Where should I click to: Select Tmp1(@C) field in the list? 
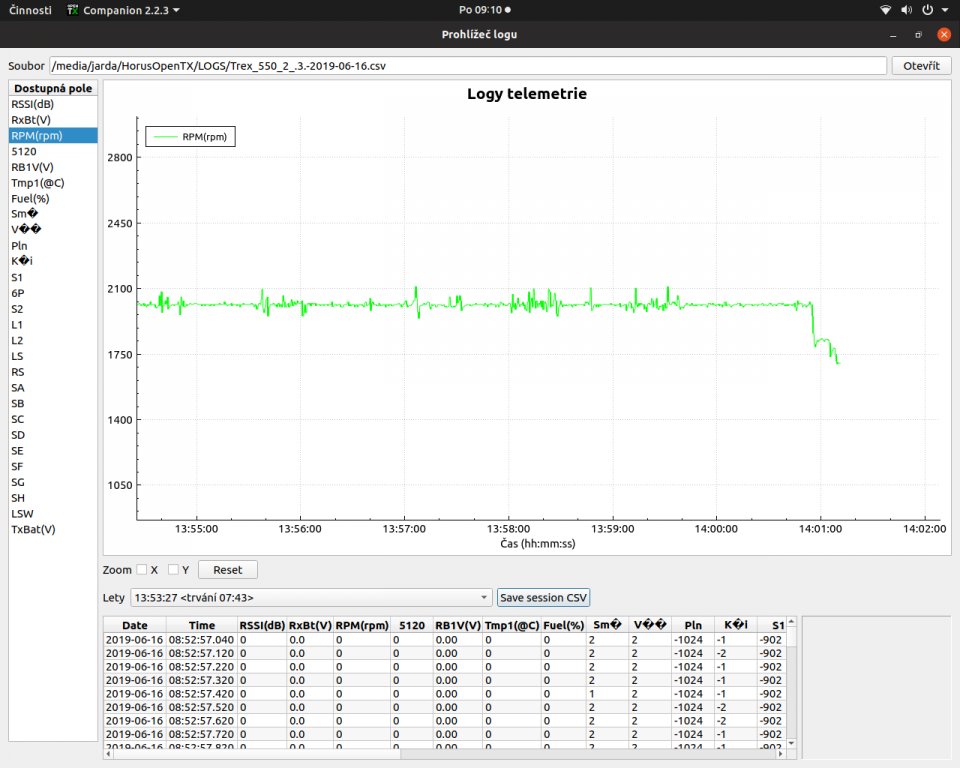pyautogui.click(x=37, y=183)
